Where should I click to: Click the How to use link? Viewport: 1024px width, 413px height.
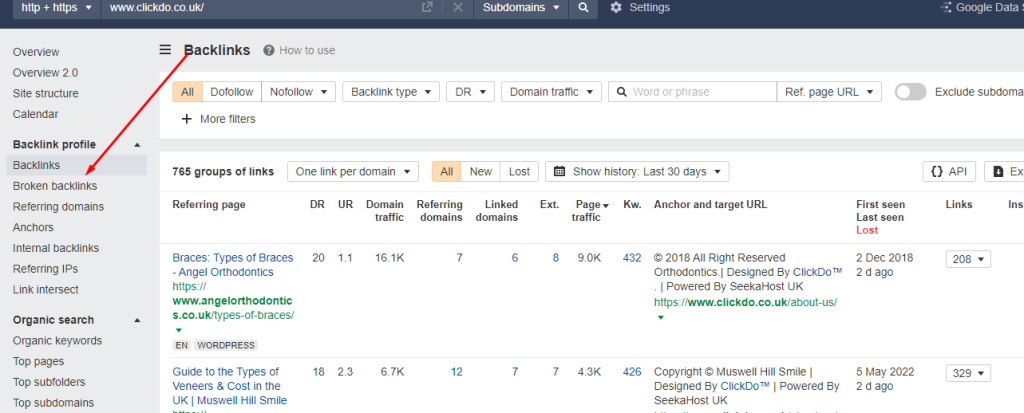point(307,50)
